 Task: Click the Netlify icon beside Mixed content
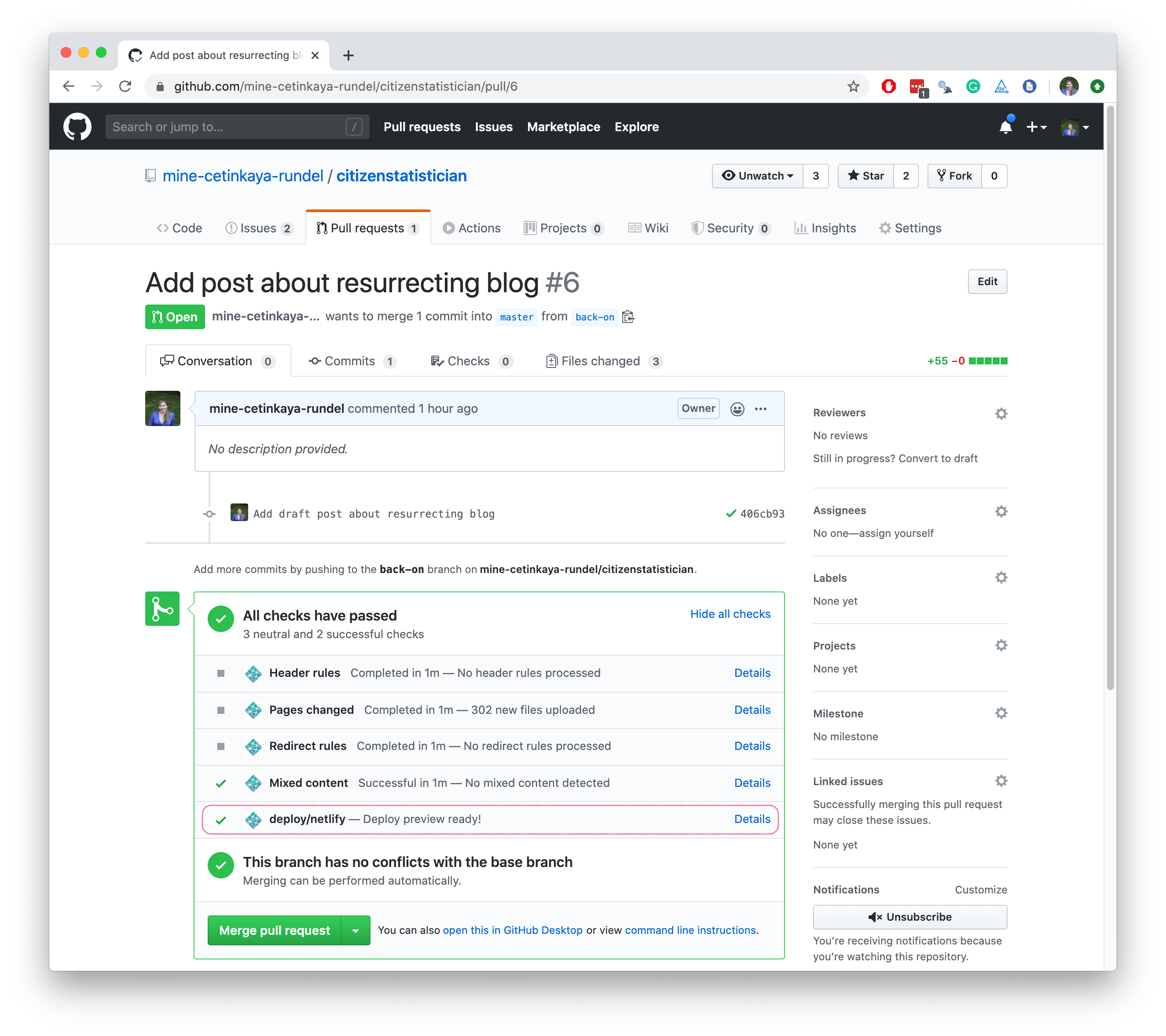click(253, 783)
